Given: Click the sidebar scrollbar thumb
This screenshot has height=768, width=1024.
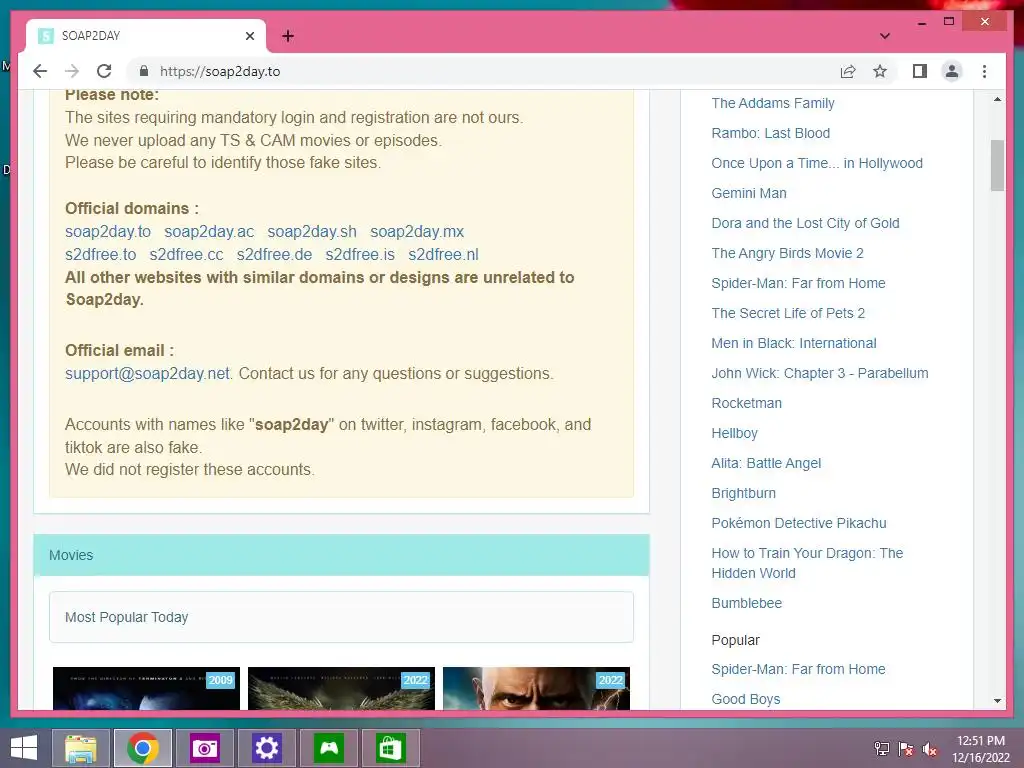Looking at the screenshot, I should 997,165.
